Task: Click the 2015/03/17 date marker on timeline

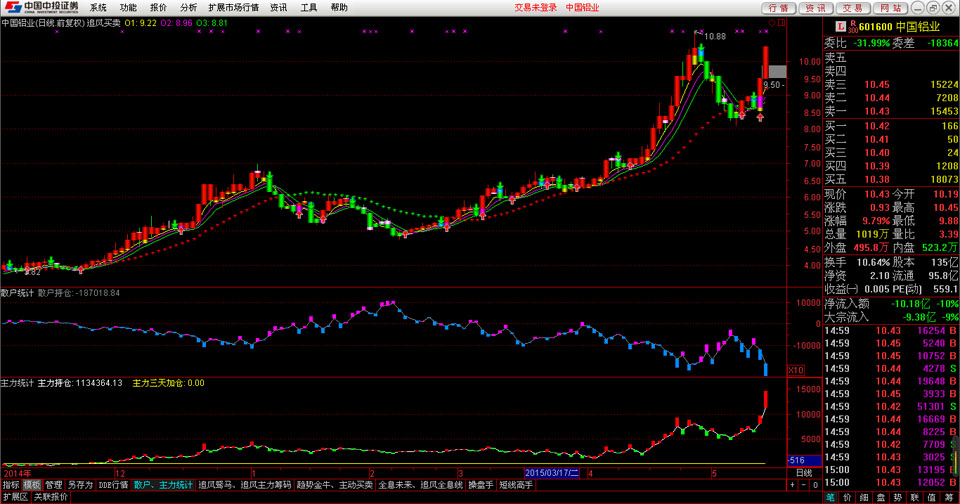Action: [x=551, y=473]
